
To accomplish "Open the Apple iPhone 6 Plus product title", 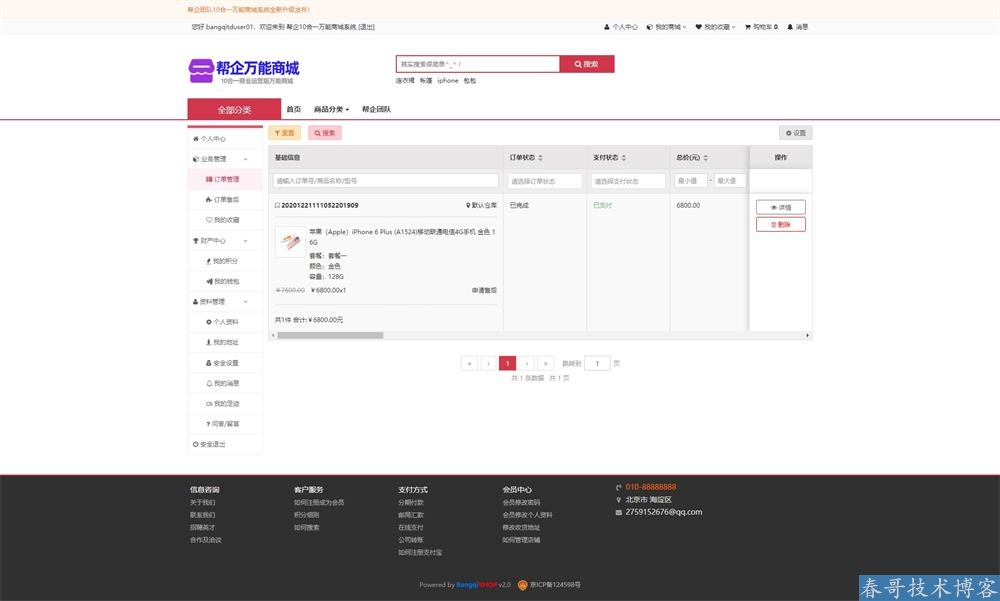I will (x=402, y=237).
